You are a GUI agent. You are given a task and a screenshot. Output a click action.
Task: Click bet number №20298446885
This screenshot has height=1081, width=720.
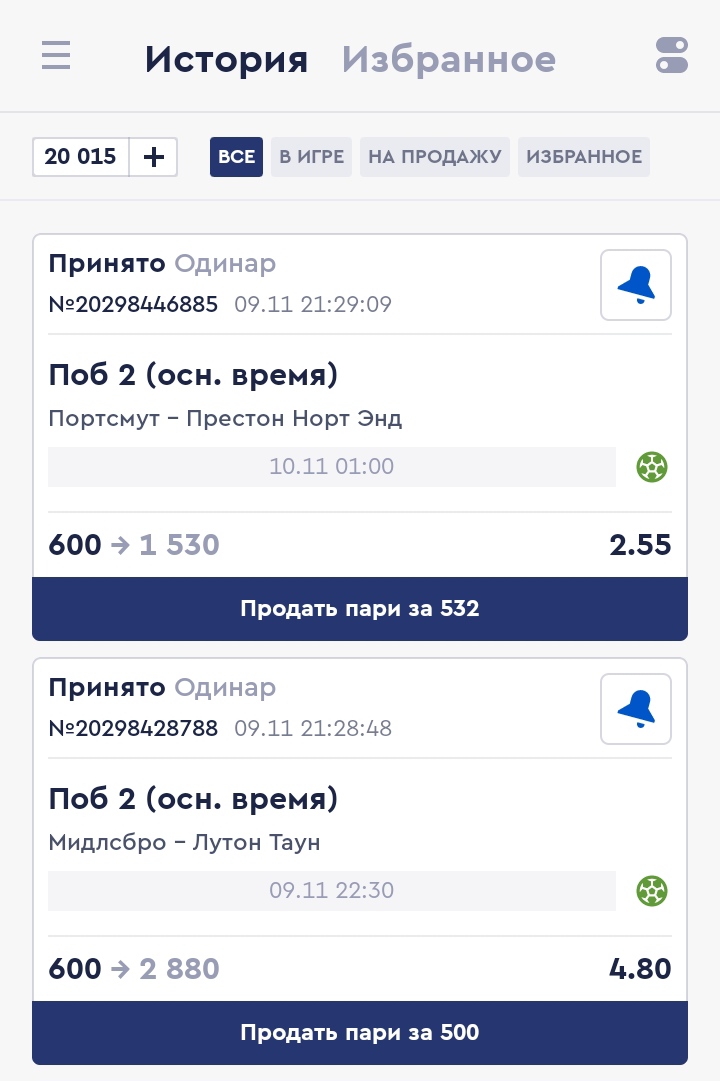pos(133,304)
